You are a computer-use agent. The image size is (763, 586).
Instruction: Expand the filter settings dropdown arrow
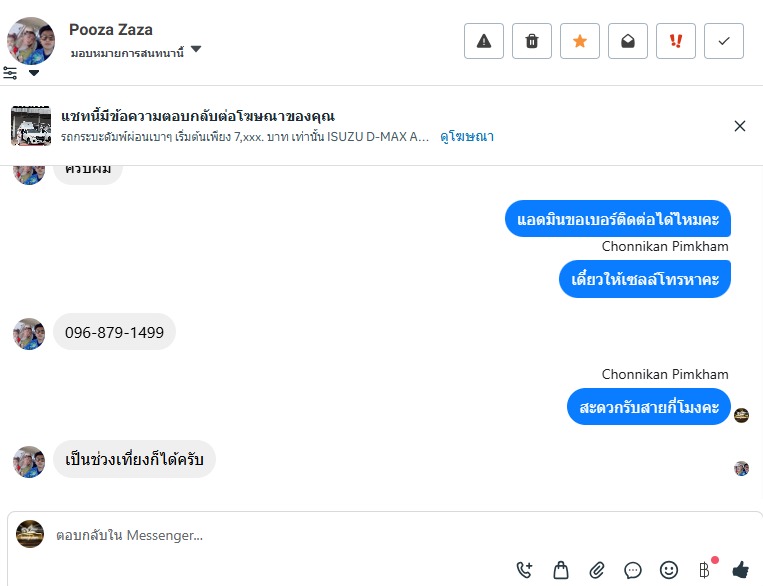pyautogui.click(x=34, y=73)
